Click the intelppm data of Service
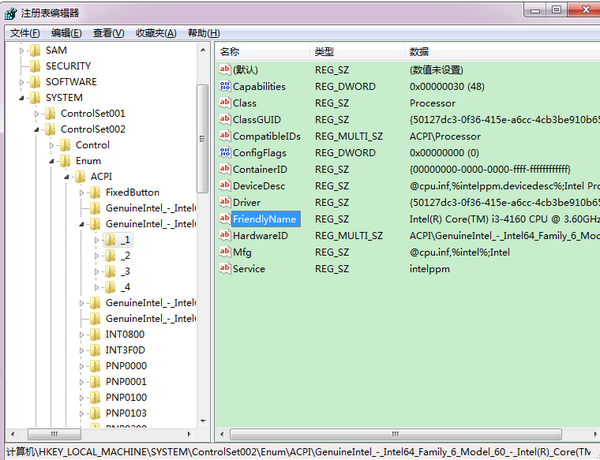Screen dimensions: 600x460 click(429, 269)
